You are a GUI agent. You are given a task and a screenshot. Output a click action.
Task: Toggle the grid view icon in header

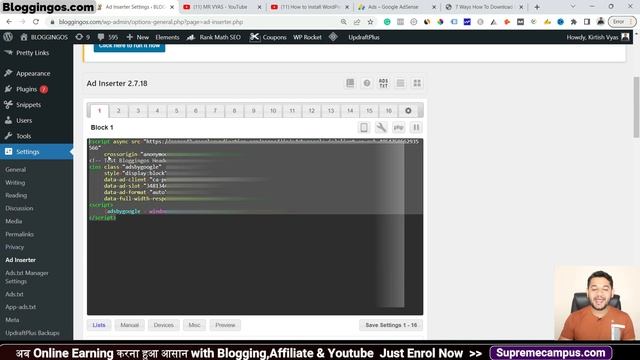coord(417,83)
